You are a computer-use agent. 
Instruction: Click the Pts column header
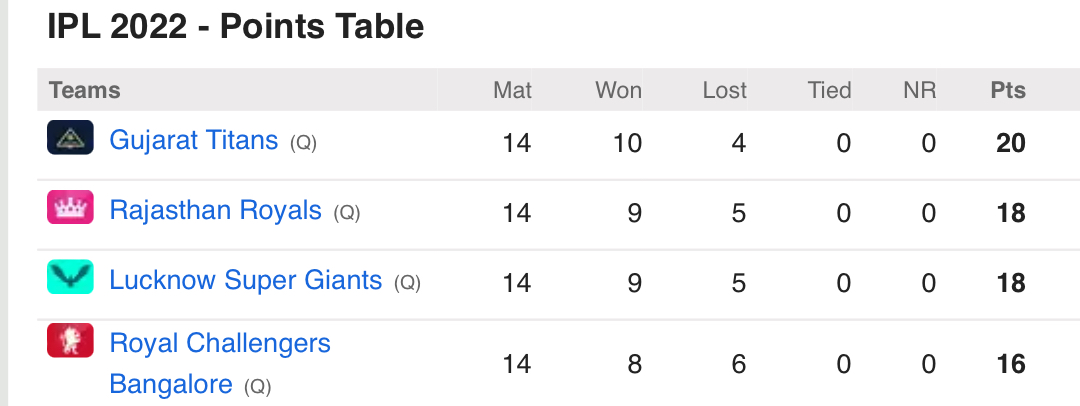click(1008, 90)
